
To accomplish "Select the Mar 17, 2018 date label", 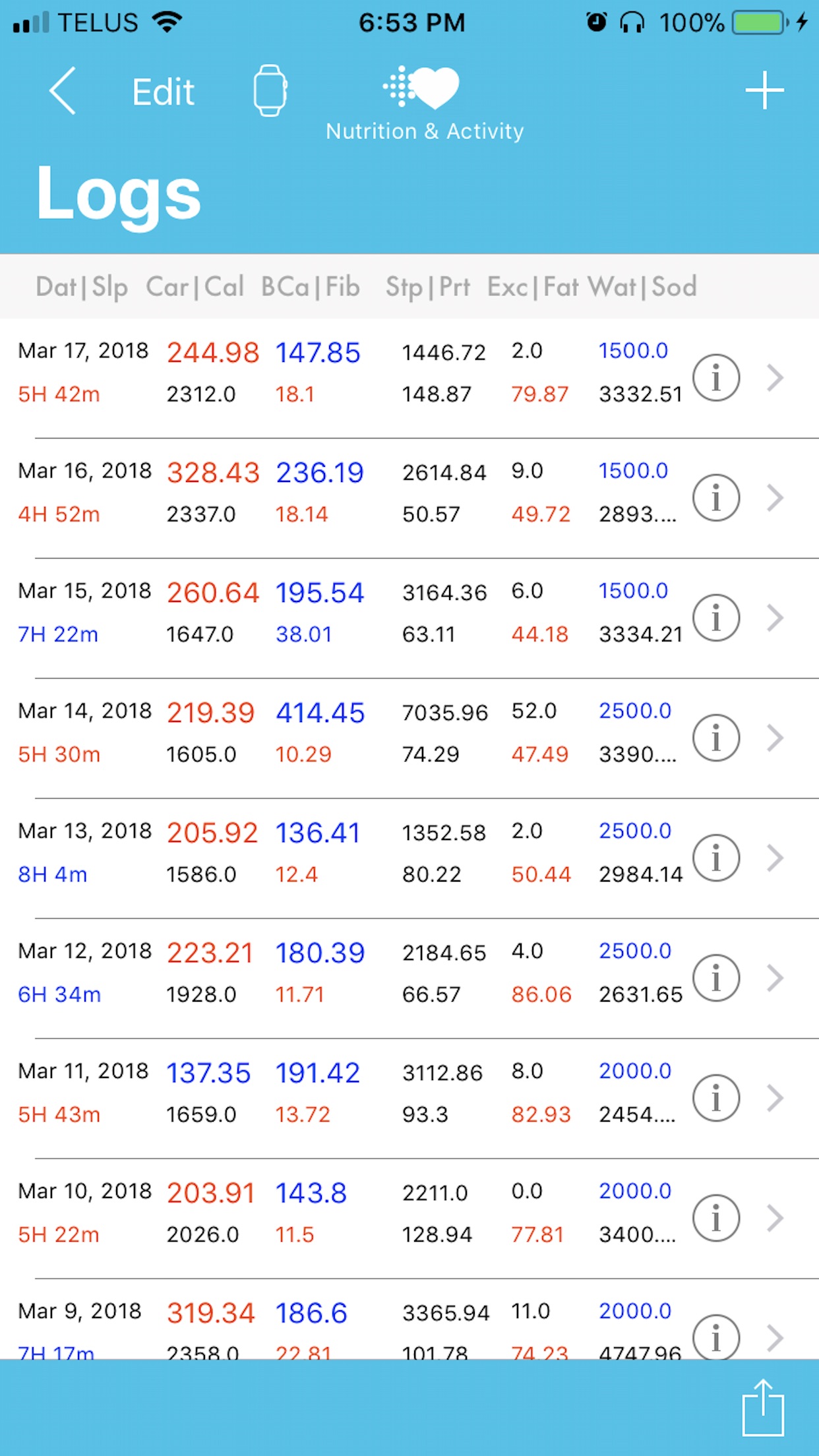I will coord(83,351).
